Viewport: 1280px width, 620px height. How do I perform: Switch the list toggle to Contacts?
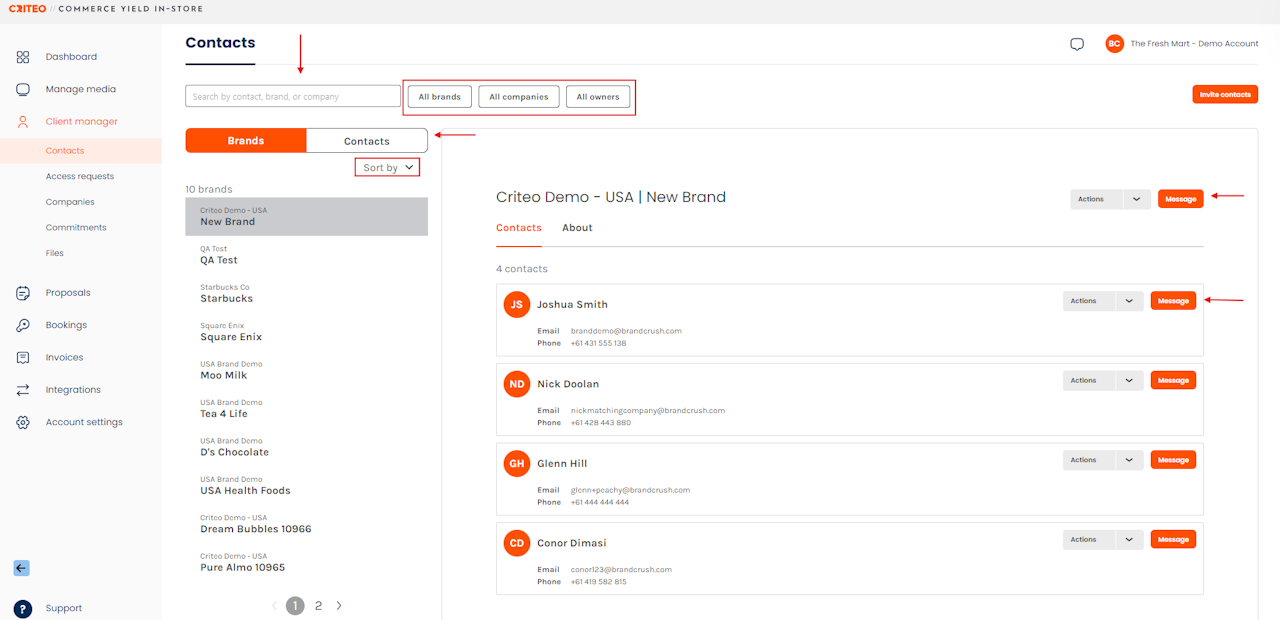tap(366, 141)
